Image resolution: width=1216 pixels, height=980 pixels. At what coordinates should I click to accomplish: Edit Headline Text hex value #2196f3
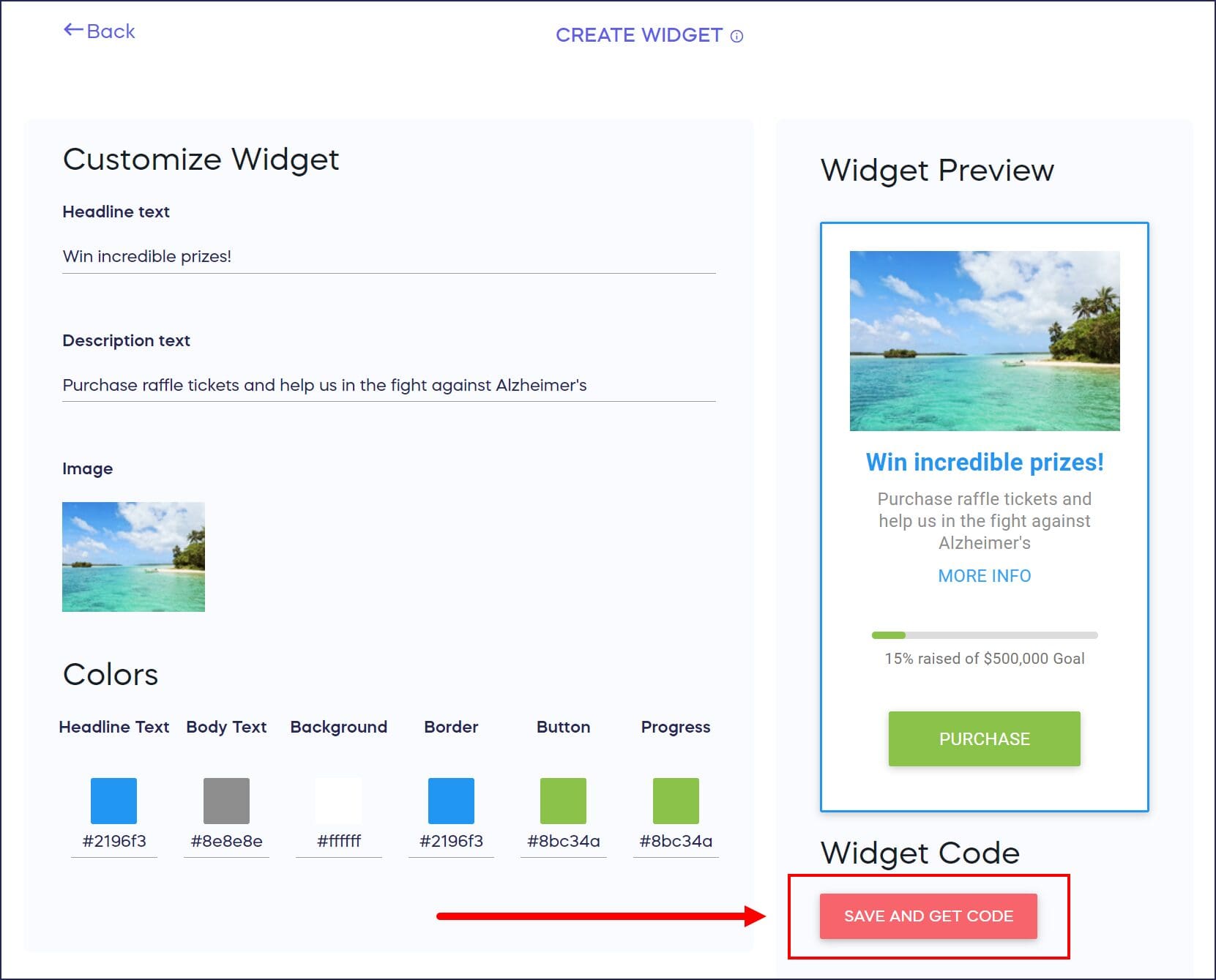(114, 842)
